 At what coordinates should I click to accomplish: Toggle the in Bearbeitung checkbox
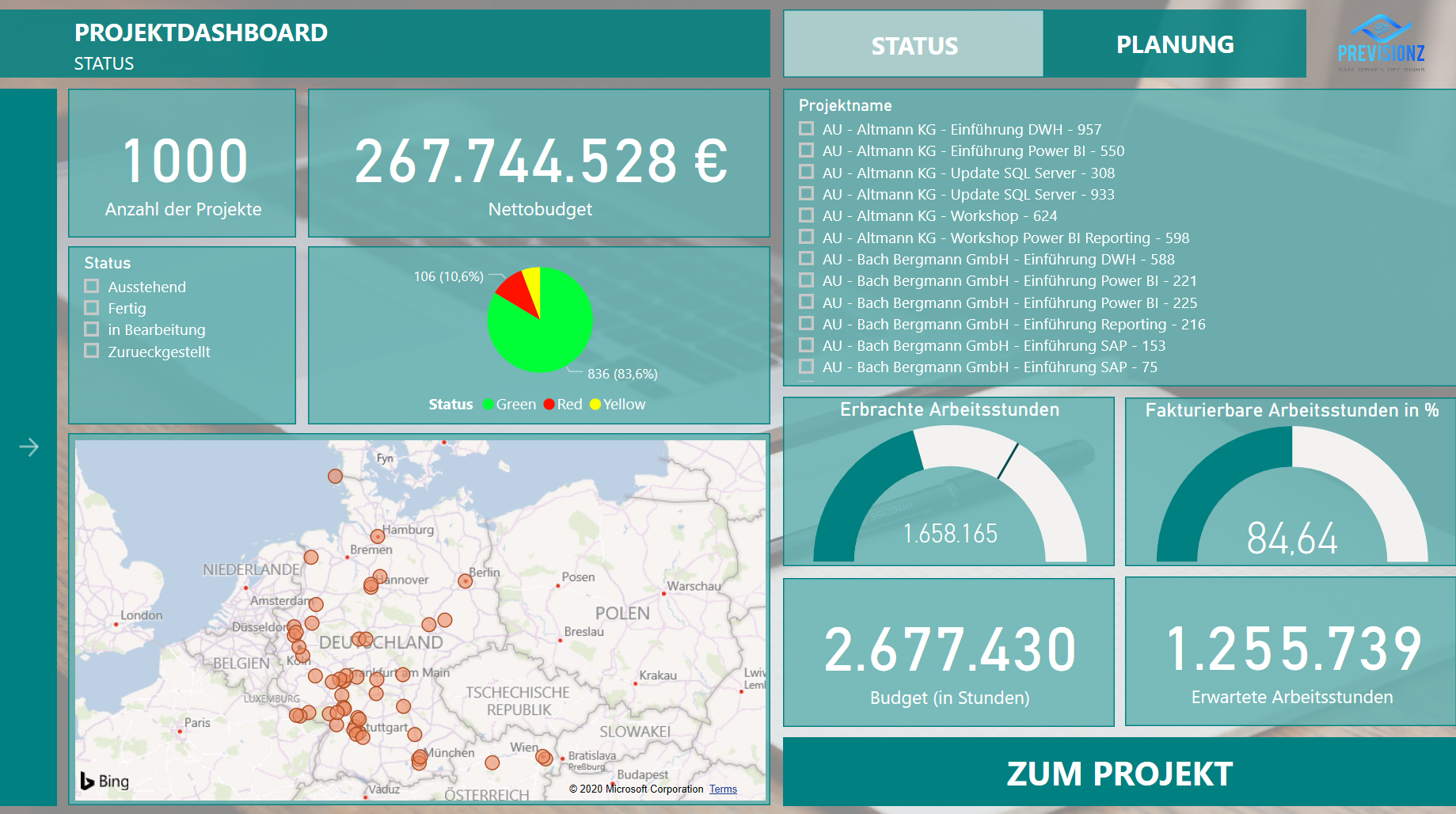[92, 329]
